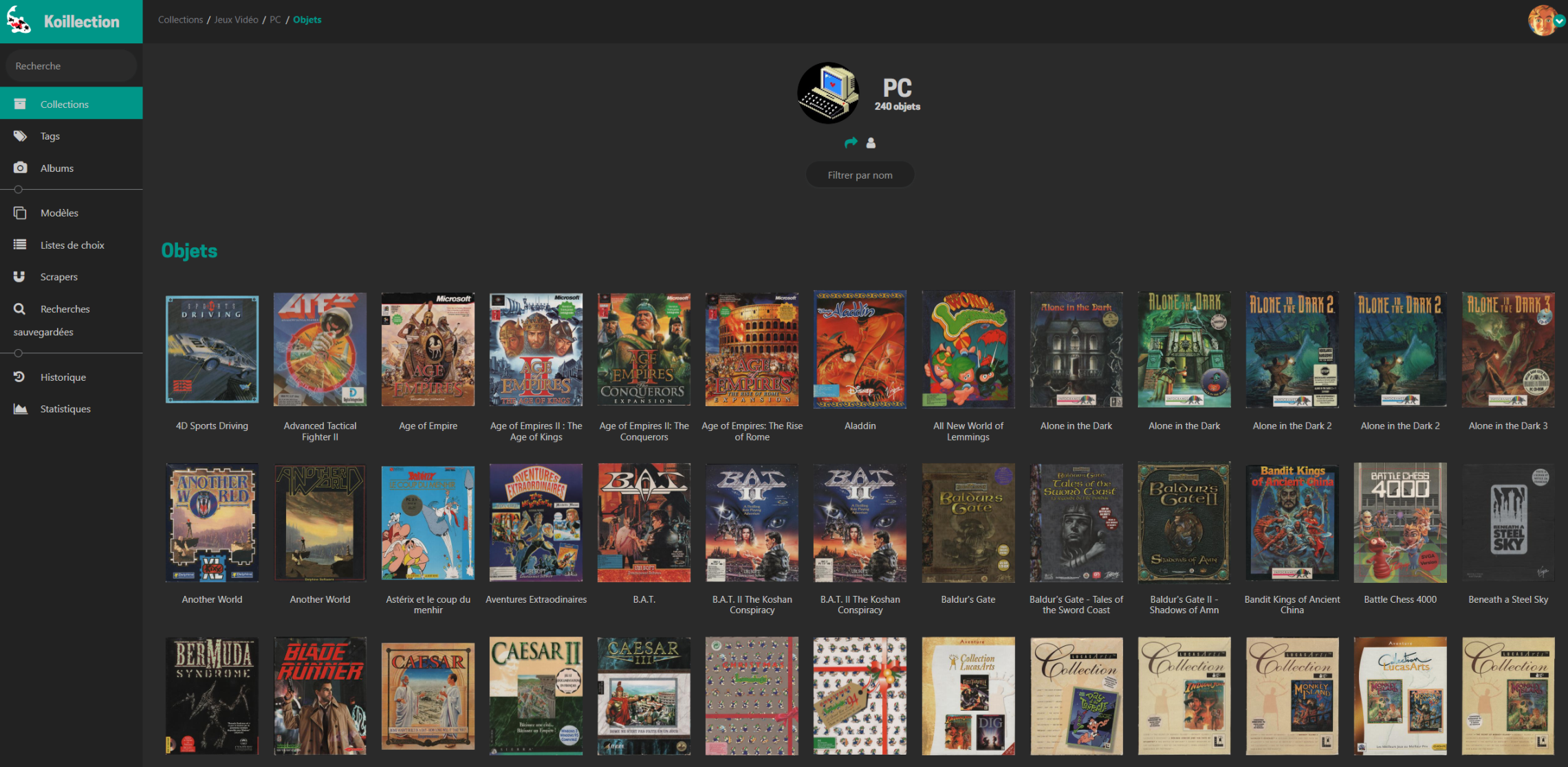Open the Beneath a Steel Sky cover
The image size is (1568, 767).
1508,523
